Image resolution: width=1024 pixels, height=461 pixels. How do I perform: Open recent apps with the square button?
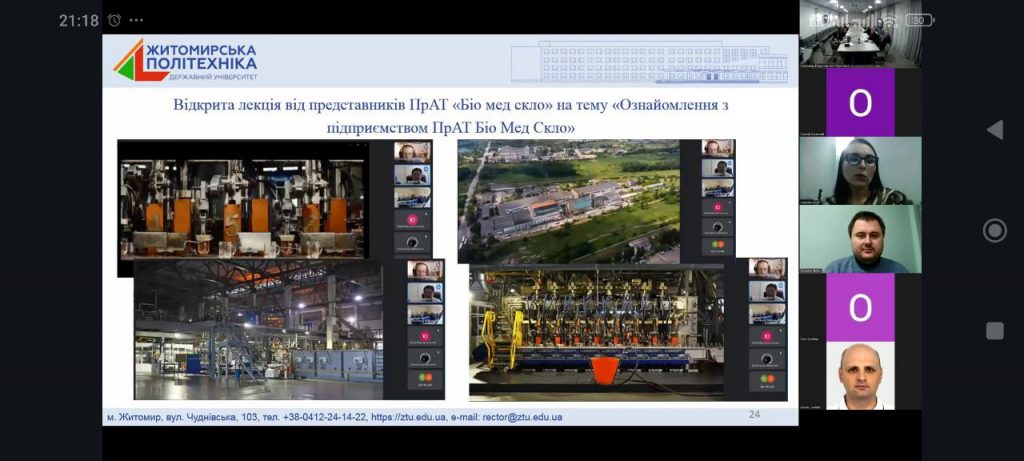pyautogui.click(x=994, y=331)
